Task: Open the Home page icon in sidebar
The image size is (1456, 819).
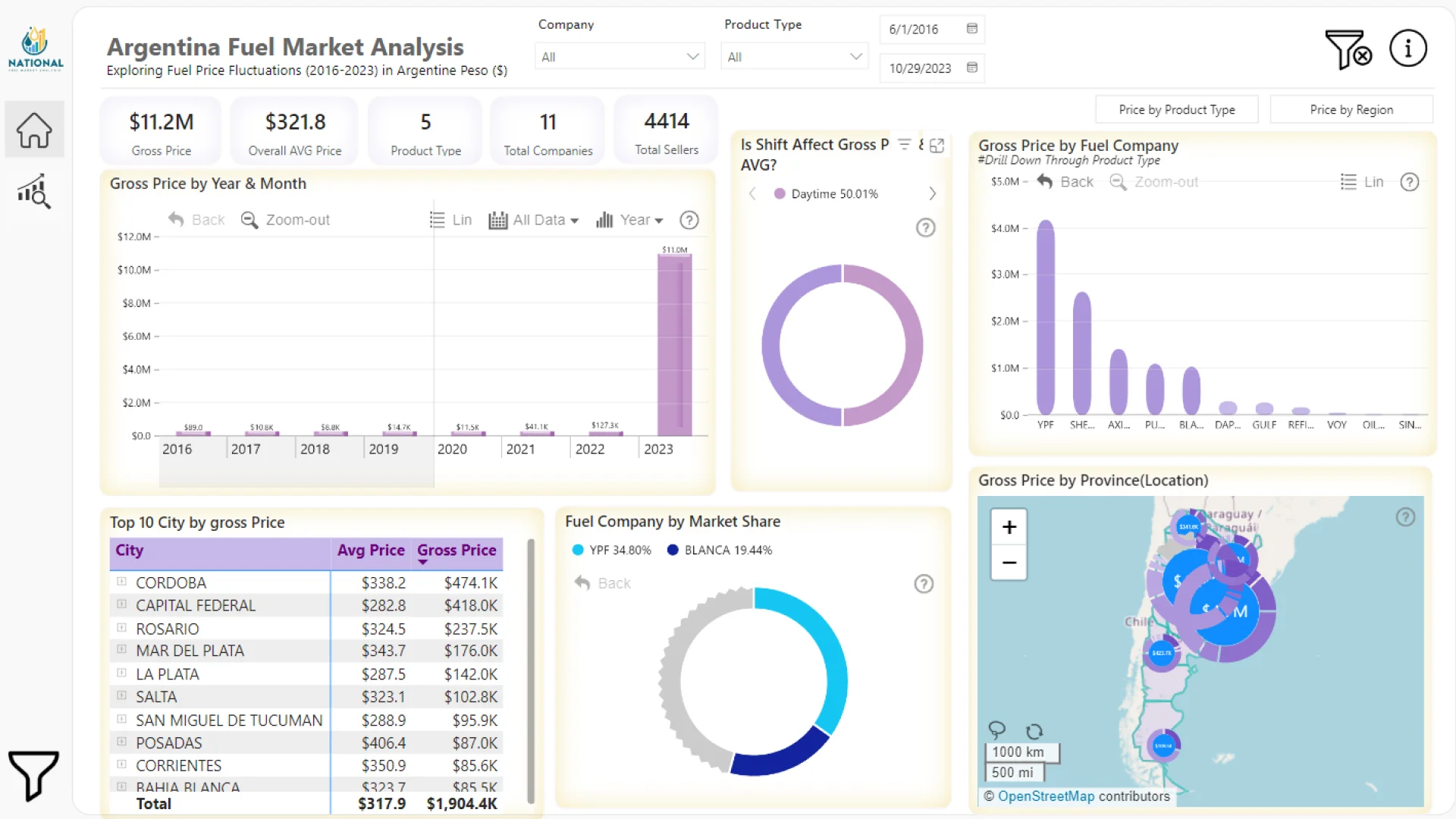Action: click(34, 130)
